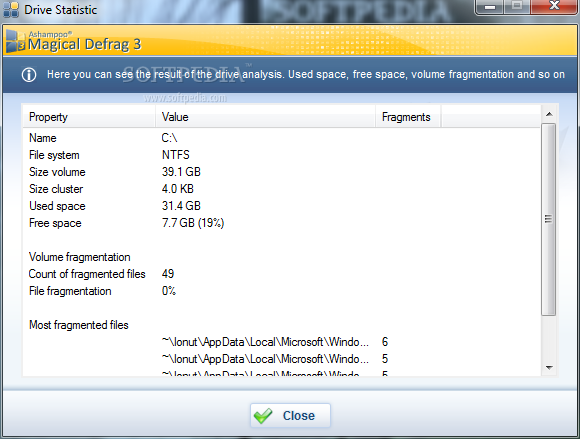Sort by the Value column header
This screenshot has width=580, height=439.
[x=265, y=117]
